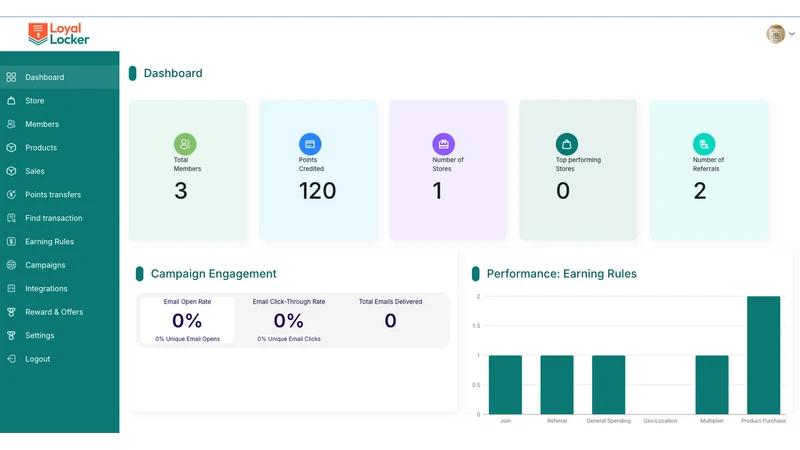This screenshot has height=450, width=800.
Task: Click the Total Members count 3
Action: coord(181,191)
